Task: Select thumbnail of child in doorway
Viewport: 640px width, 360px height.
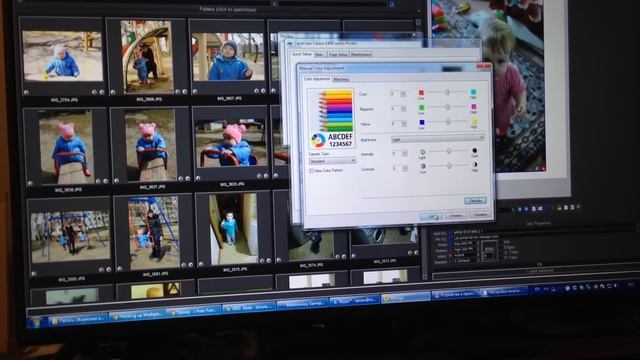Action: 234,229
